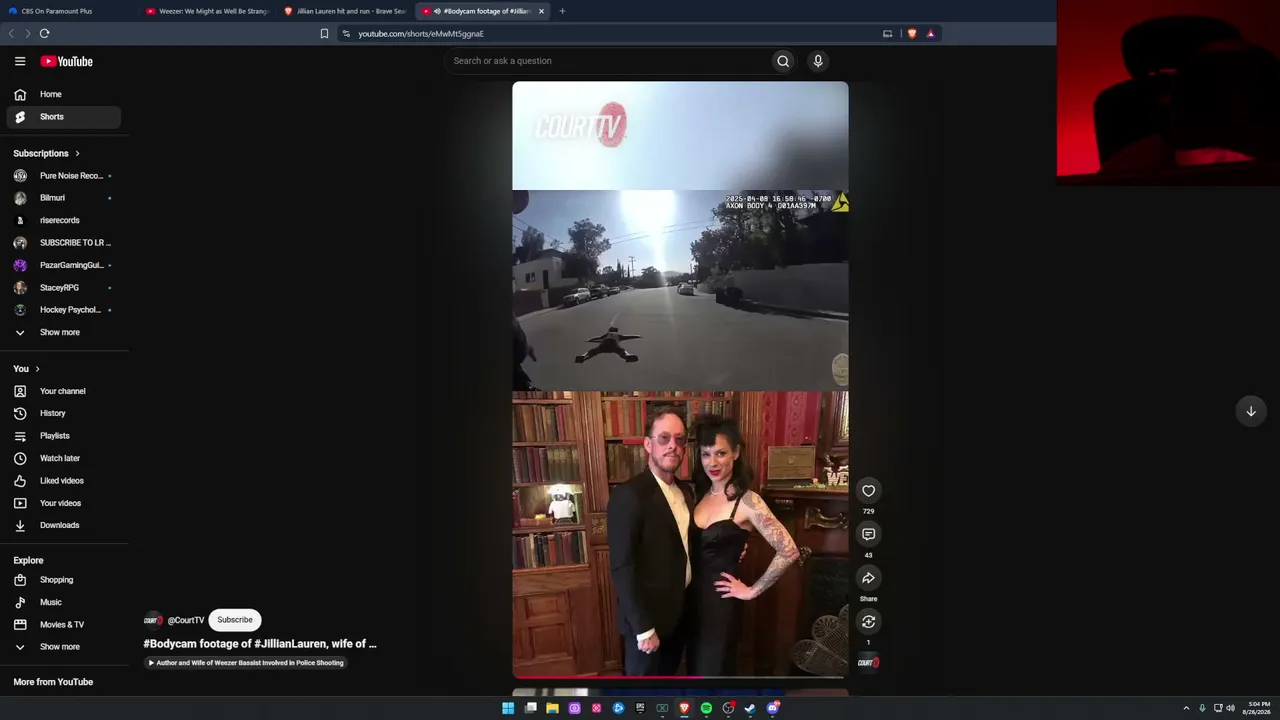Open Spotify from the taskbar
The width and height of the screenshot is (1280, 720).
[706, 708]
